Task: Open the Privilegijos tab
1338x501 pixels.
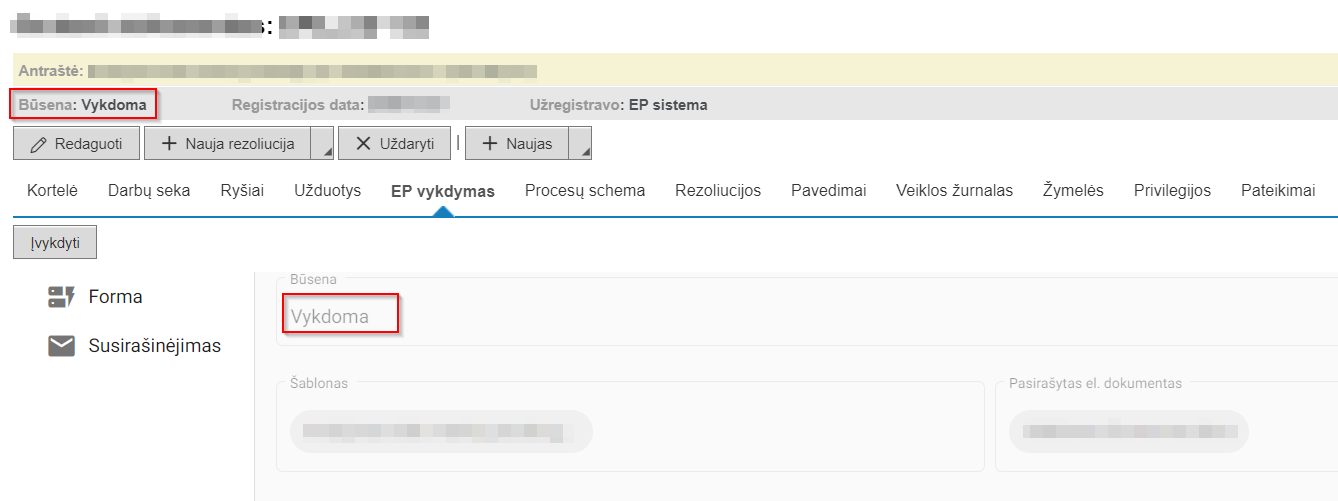Action: (x=1172, y=190)
